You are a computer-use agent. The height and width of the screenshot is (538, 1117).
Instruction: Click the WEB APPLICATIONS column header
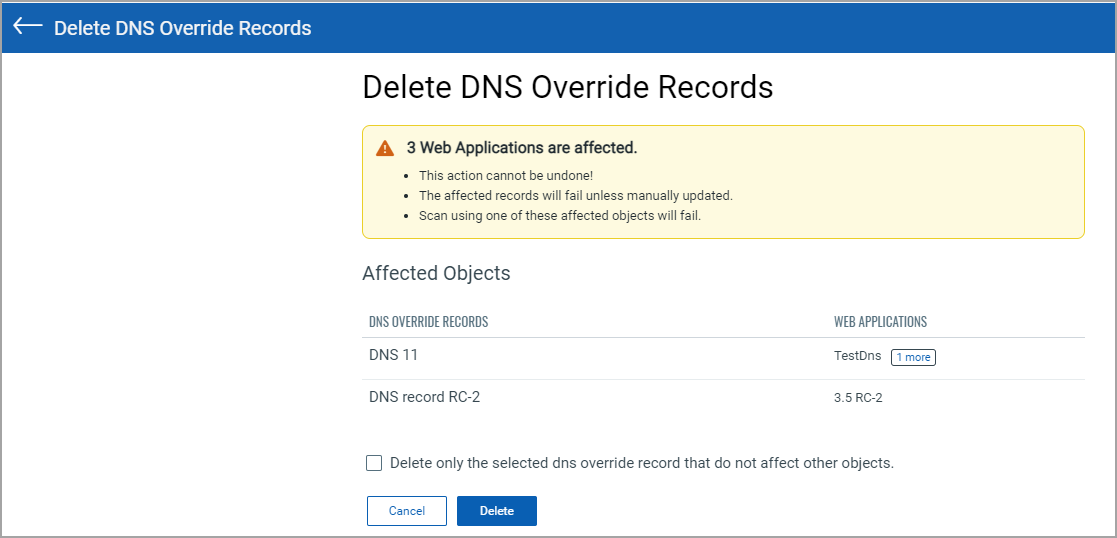click(x=880, y=322)
